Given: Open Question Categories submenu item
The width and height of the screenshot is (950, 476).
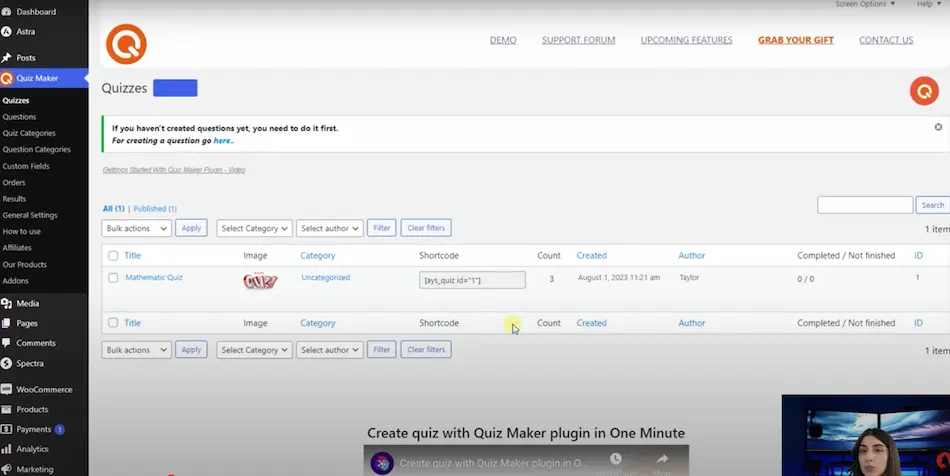Looking at the screenshot, I should [x=36, y=150].
